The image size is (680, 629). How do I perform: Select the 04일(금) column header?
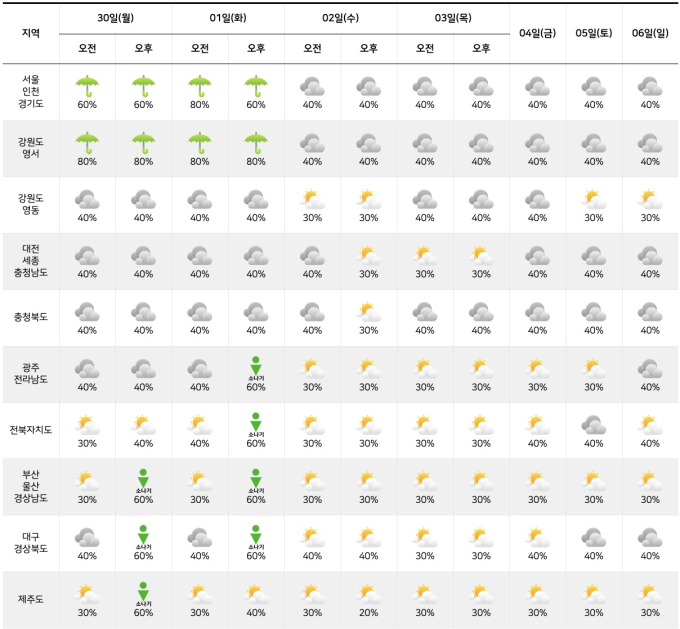537,33
